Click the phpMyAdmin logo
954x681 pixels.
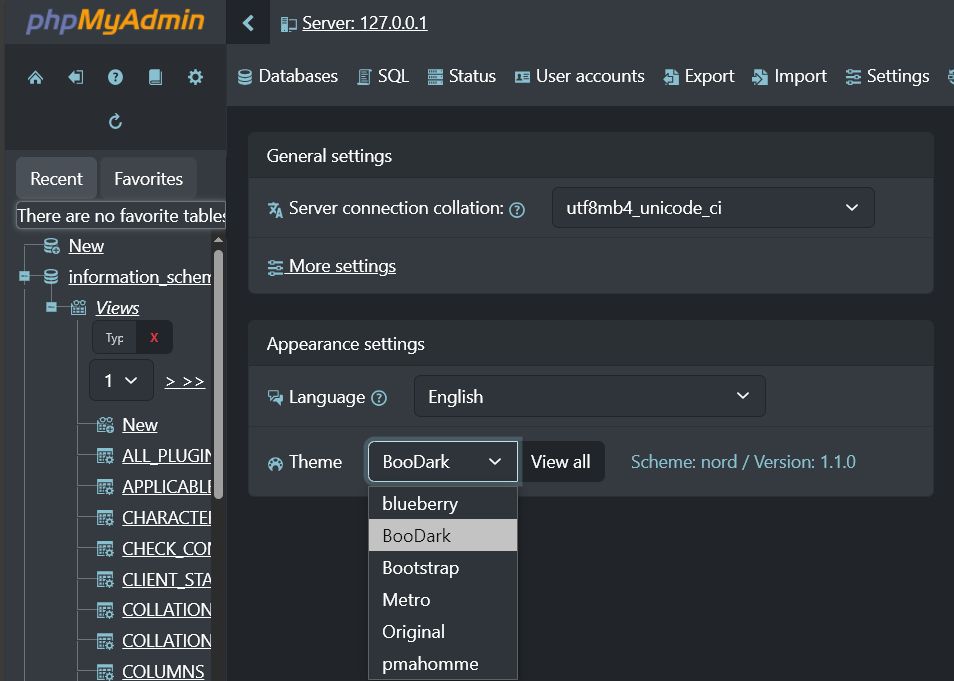click(x=115, y=21)
